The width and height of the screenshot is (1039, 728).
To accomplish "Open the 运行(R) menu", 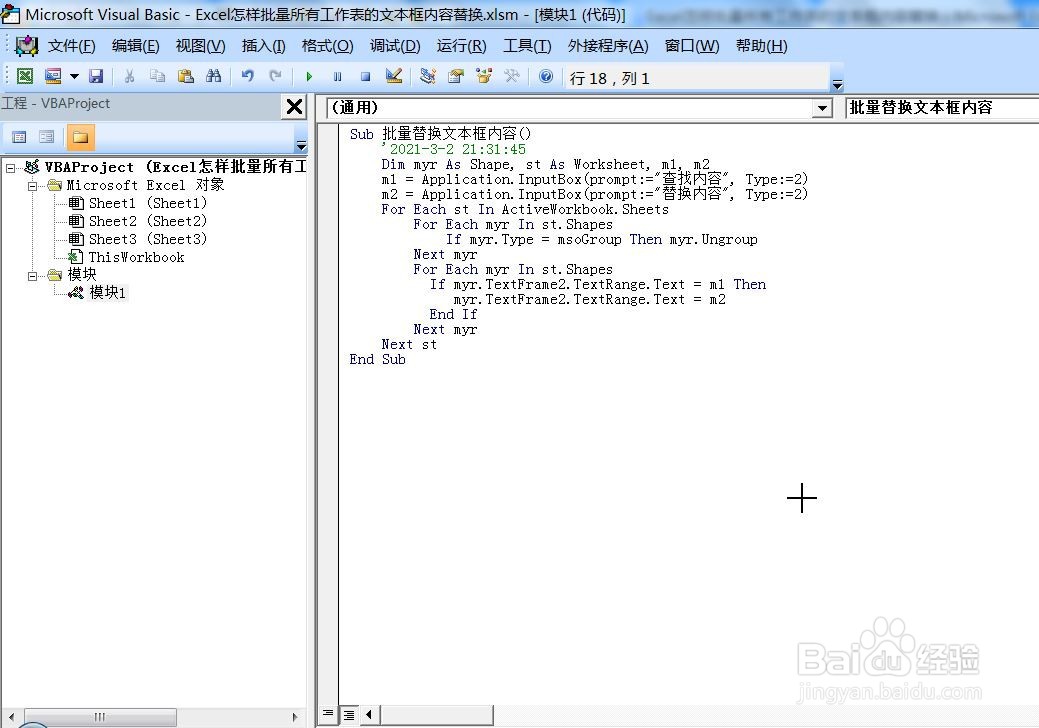I will 461,46.
